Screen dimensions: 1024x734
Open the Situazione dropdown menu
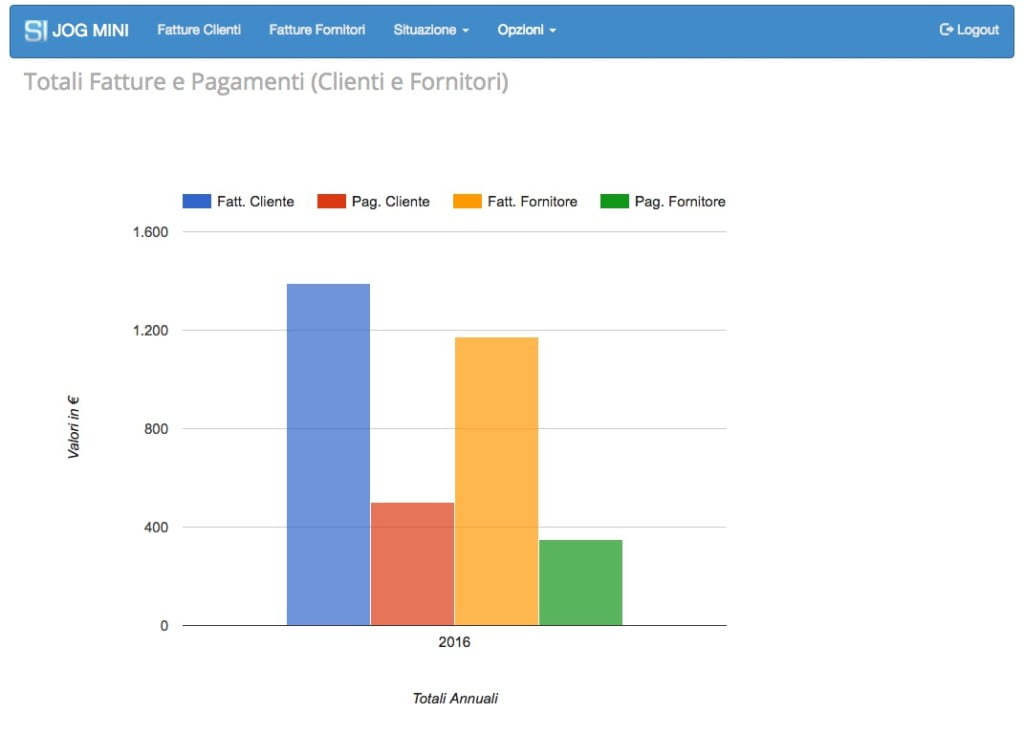point(431,30)
